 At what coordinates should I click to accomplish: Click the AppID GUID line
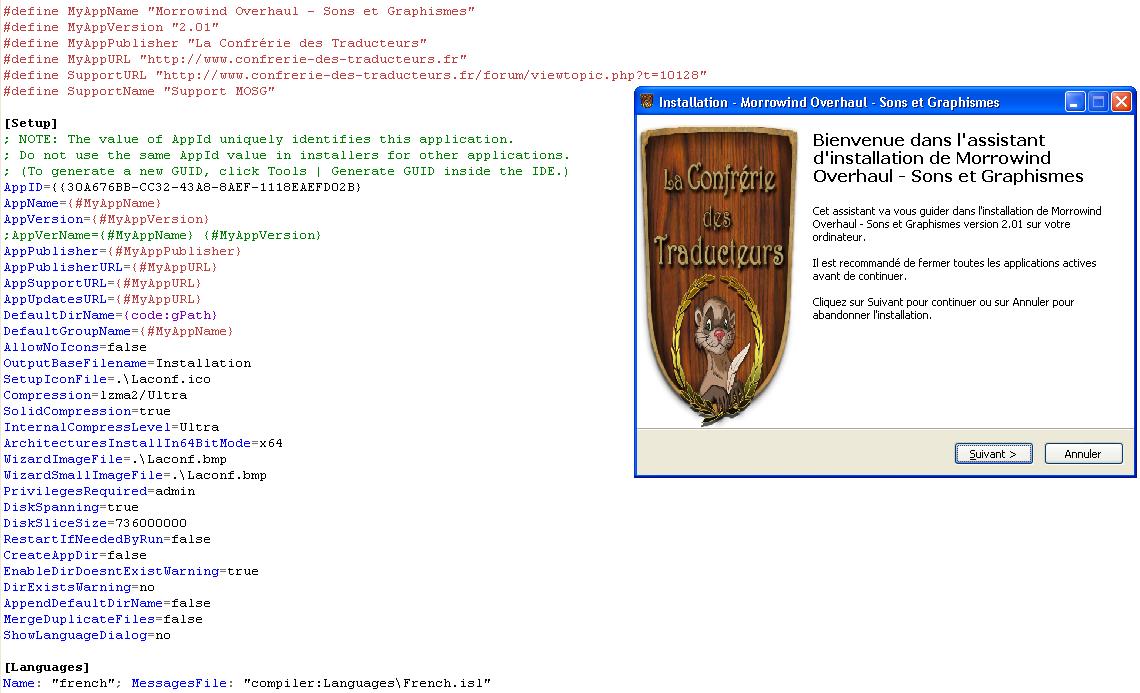[x=182, y=187]
